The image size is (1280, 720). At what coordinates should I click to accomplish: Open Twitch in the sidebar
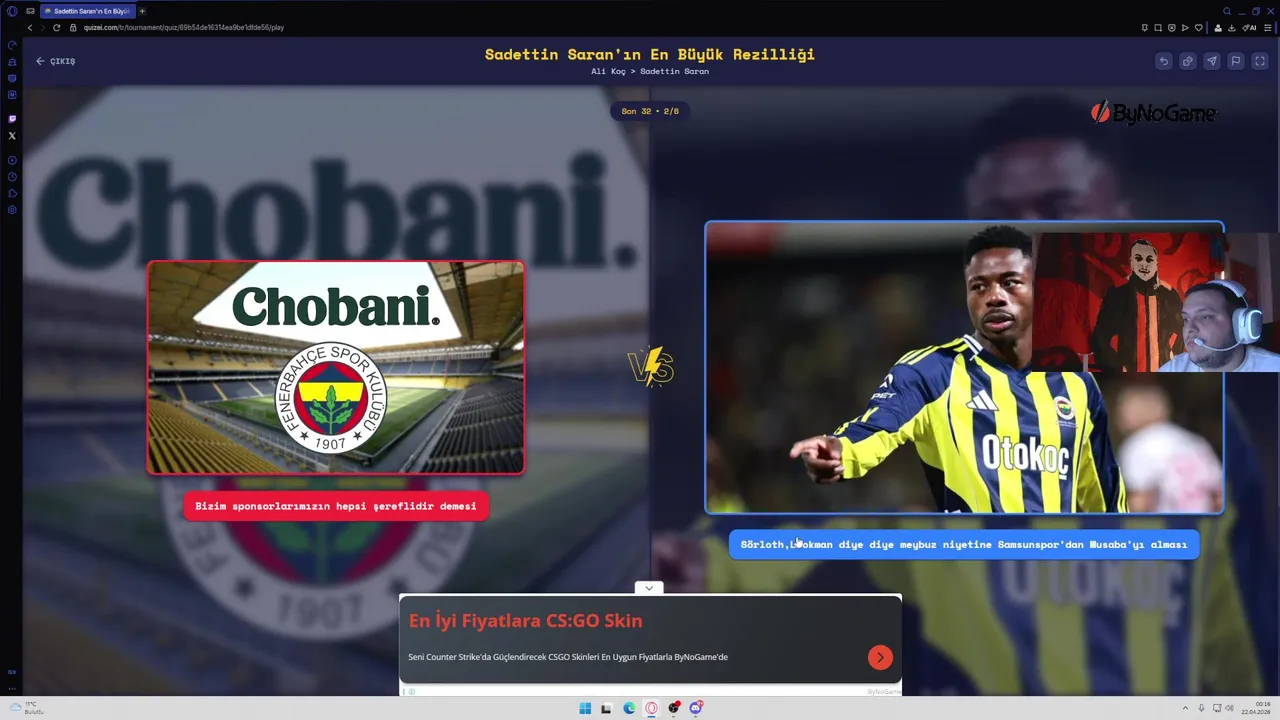pos(12,118)
